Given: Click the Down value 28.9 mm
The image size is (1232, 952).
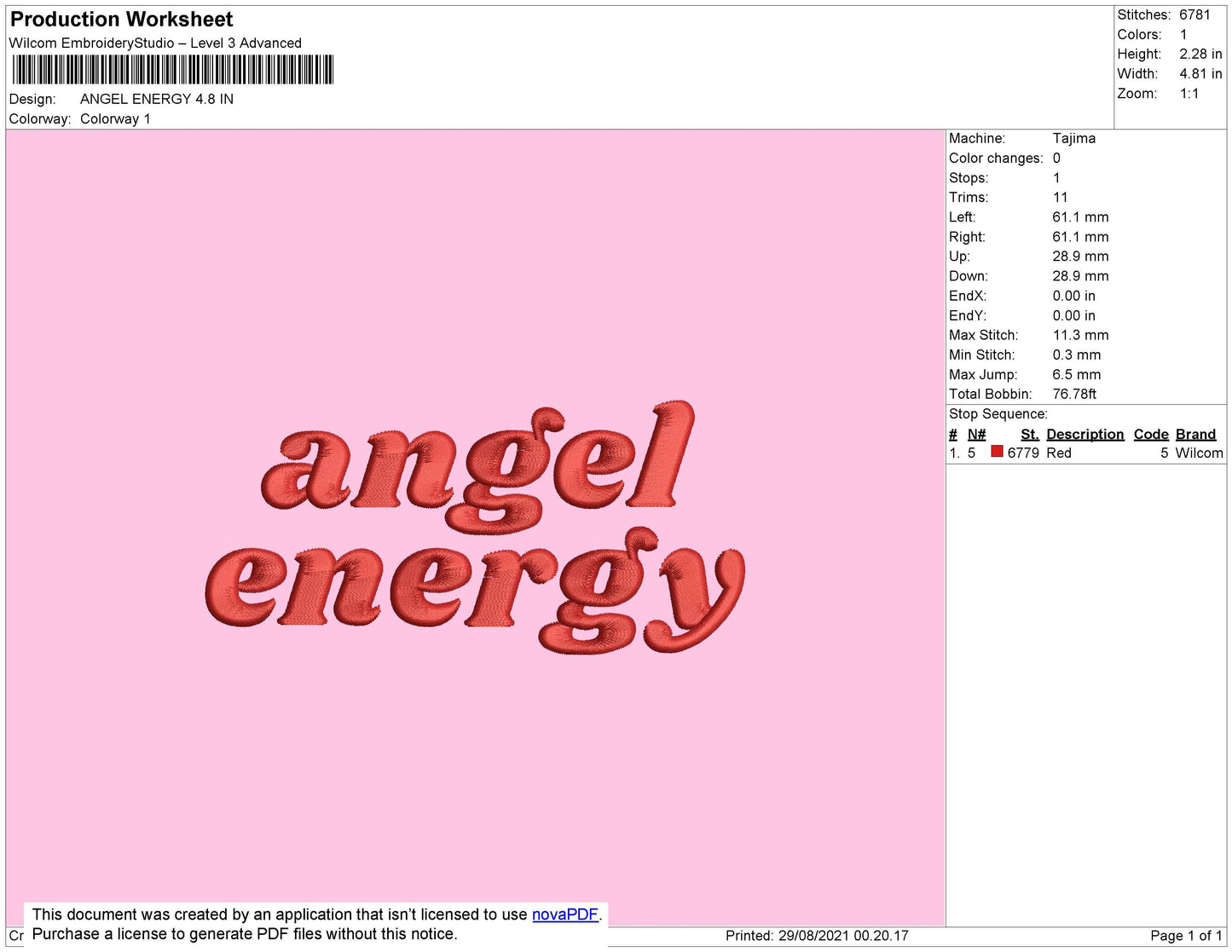Looking at the screenshot, I should click(1080, 276).
